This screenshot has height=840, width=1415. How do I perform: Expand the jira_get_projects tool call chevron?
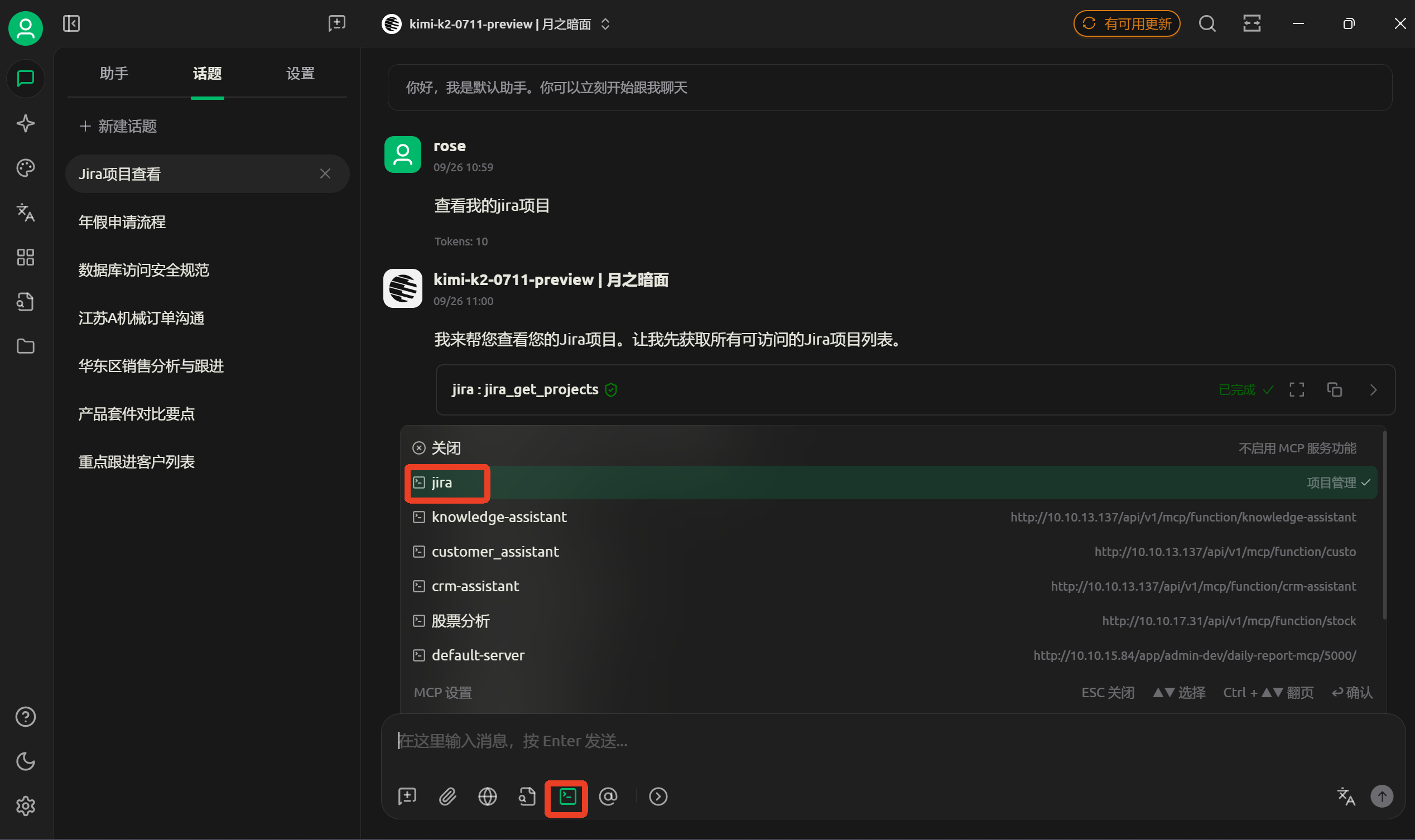click(1373, 390)
